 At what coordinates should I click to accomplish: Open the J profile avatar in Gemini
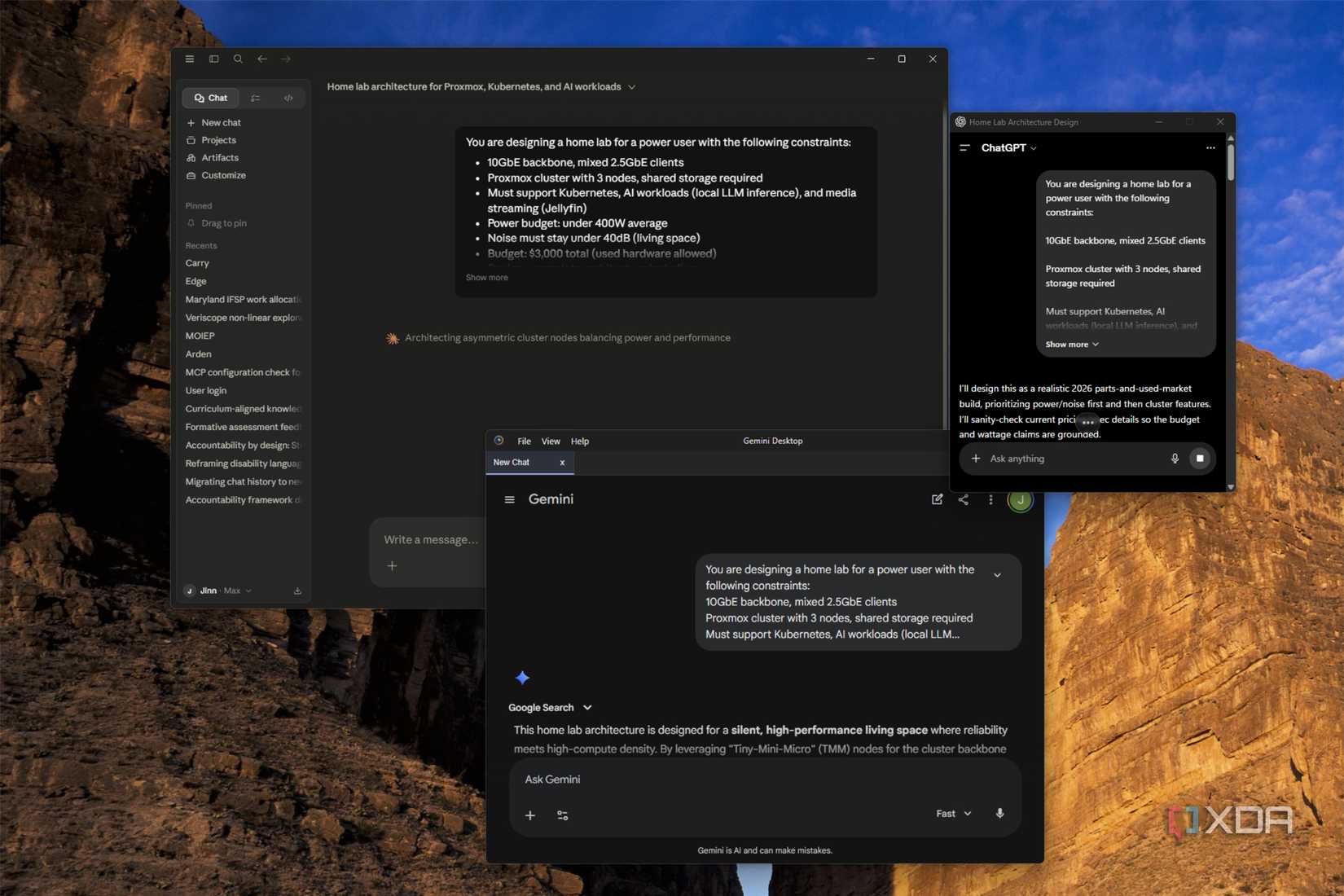pos(1021,499)
